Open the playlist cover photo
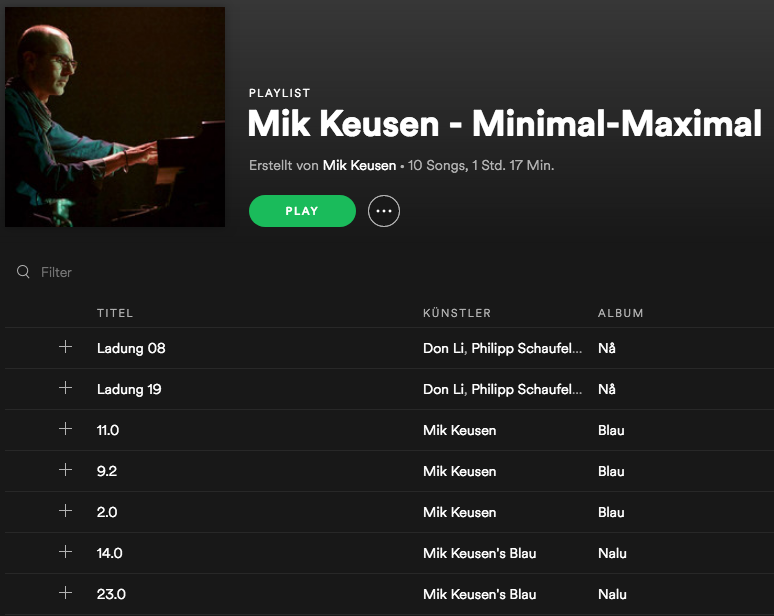Viewport: 774px width, 616px height. pyautogui.click(x=115, y=117)
